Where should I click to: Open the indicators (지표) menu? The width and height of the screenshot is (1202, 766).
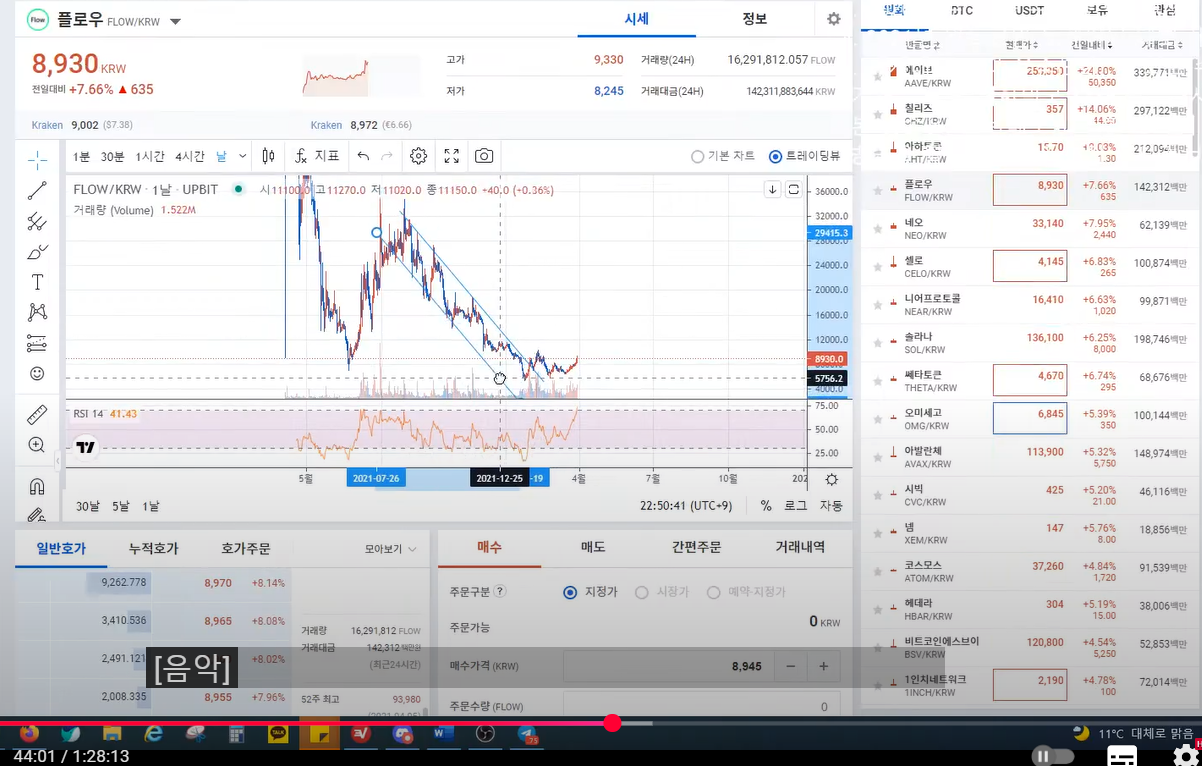pos(316,156)
